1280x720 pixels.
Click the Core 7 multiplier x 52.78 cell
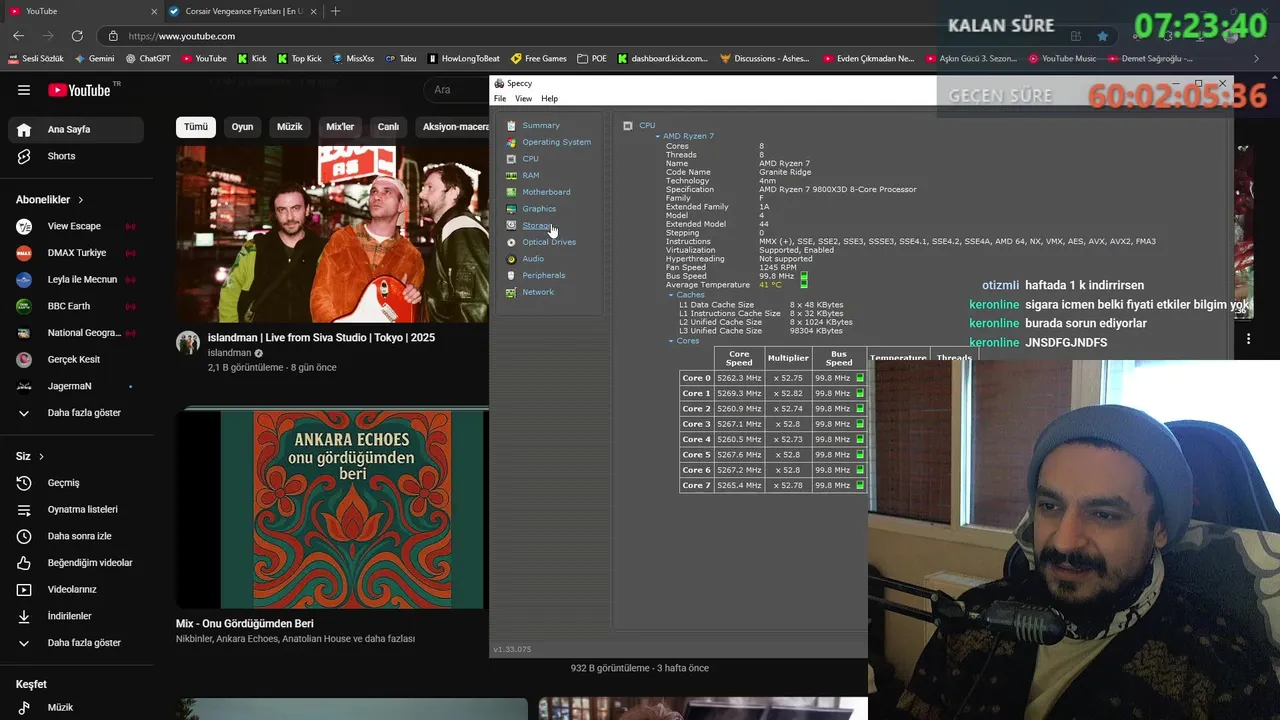788,485
